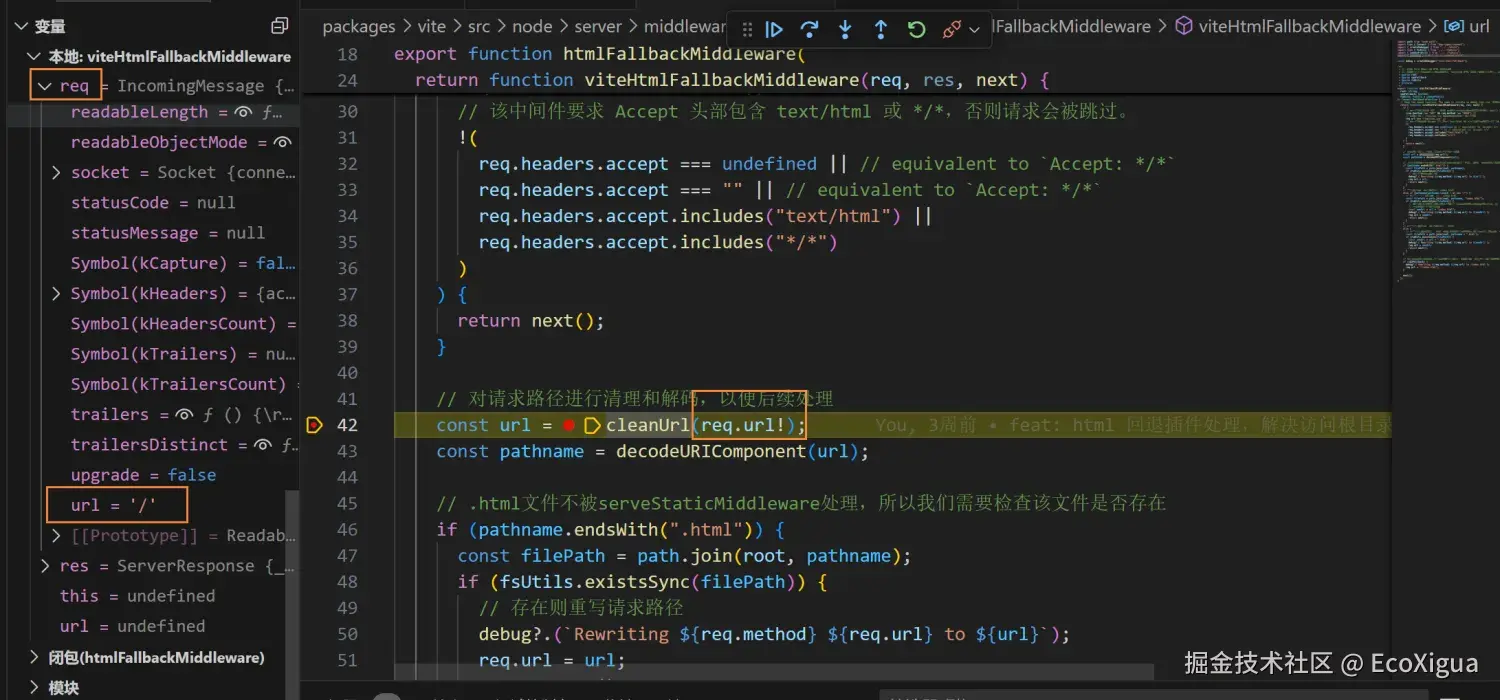Select the packages breadcrumb item
Viewport: 1500px width, 700px height.
point(360,27)
